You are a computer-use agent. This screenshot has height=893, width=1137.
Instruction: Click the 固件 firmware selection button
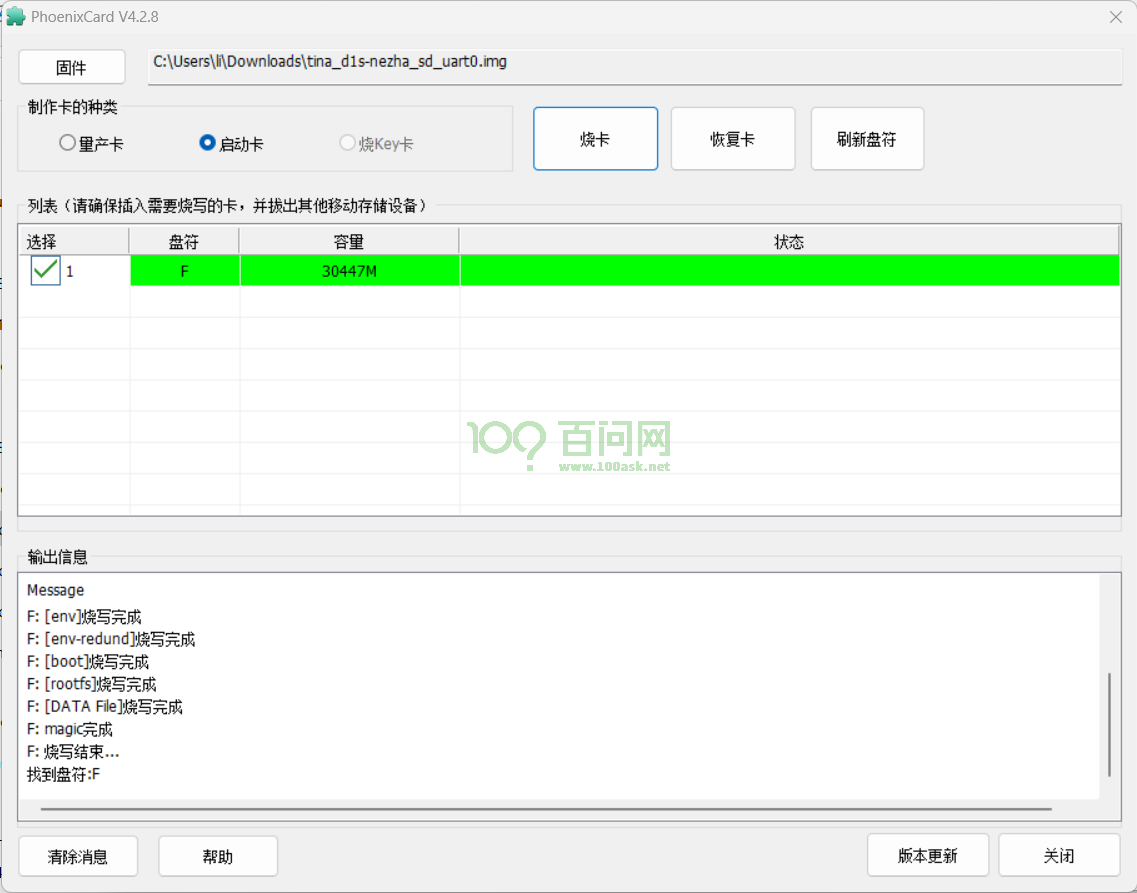coord(71,67)
